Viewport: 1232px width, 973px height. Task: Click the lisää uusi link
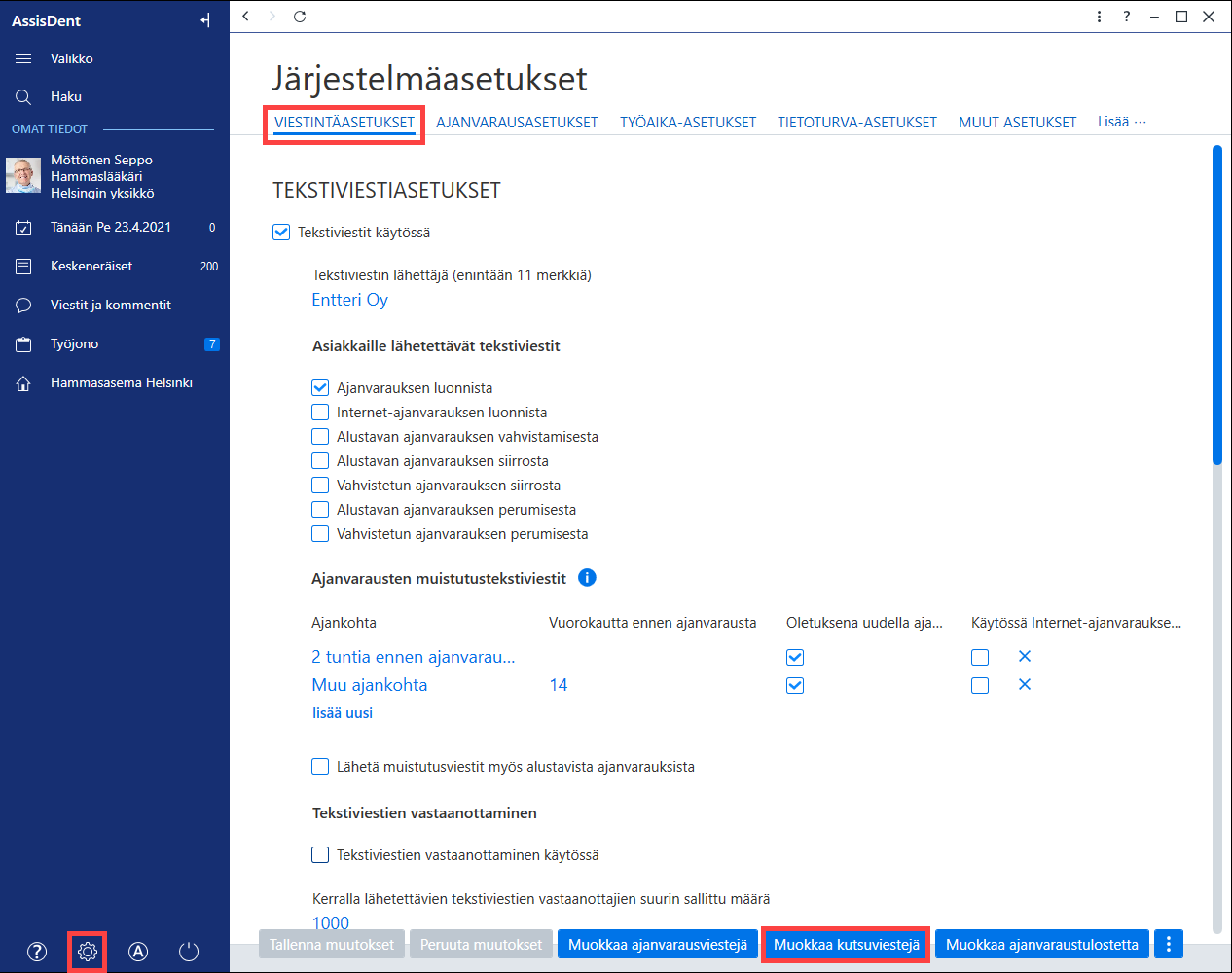(x=343, y=713)
